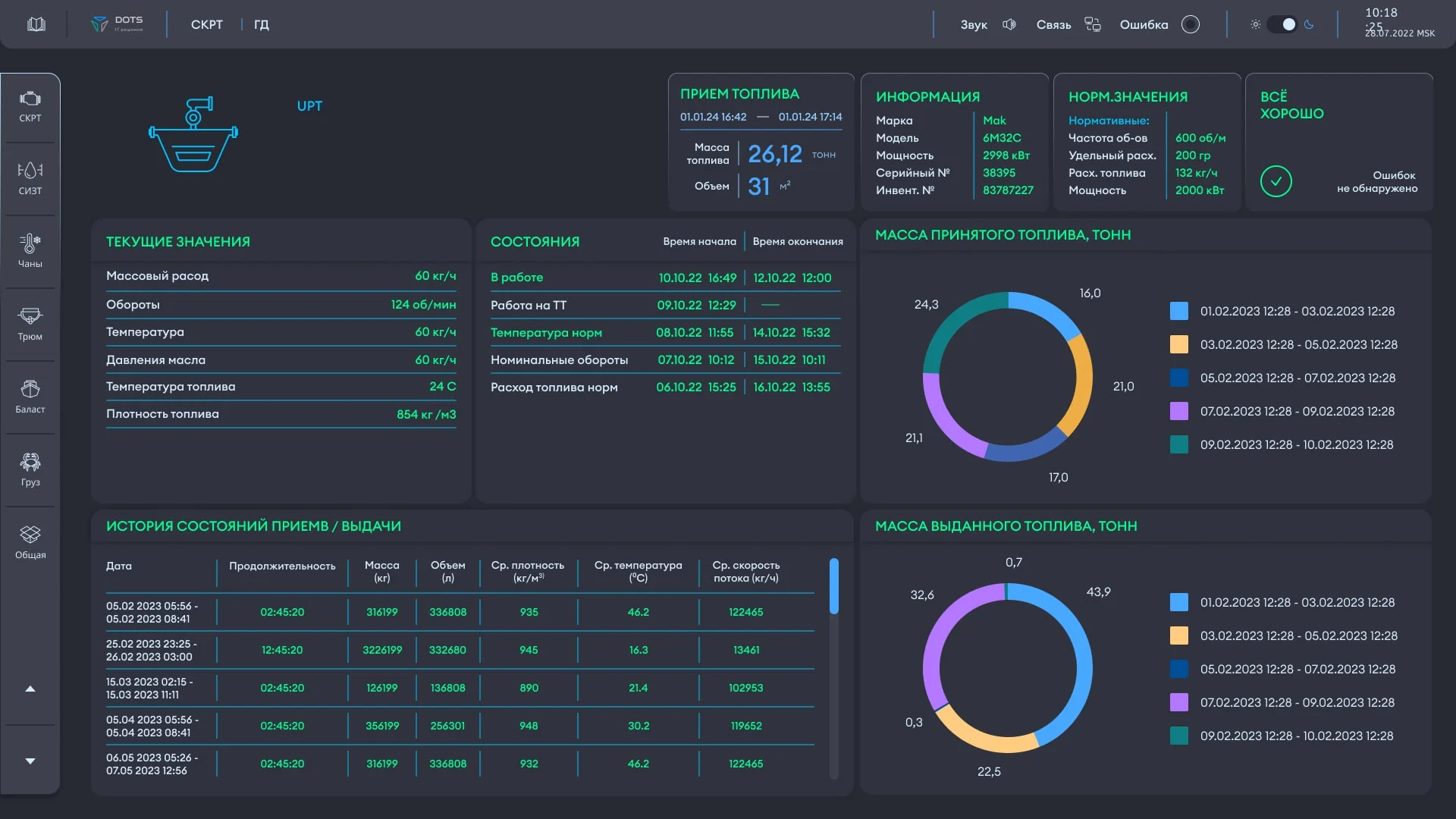Switch to the СКРТ top tab
The width and height of the screenshot is (1456, 819).
[x=206, y=24]
